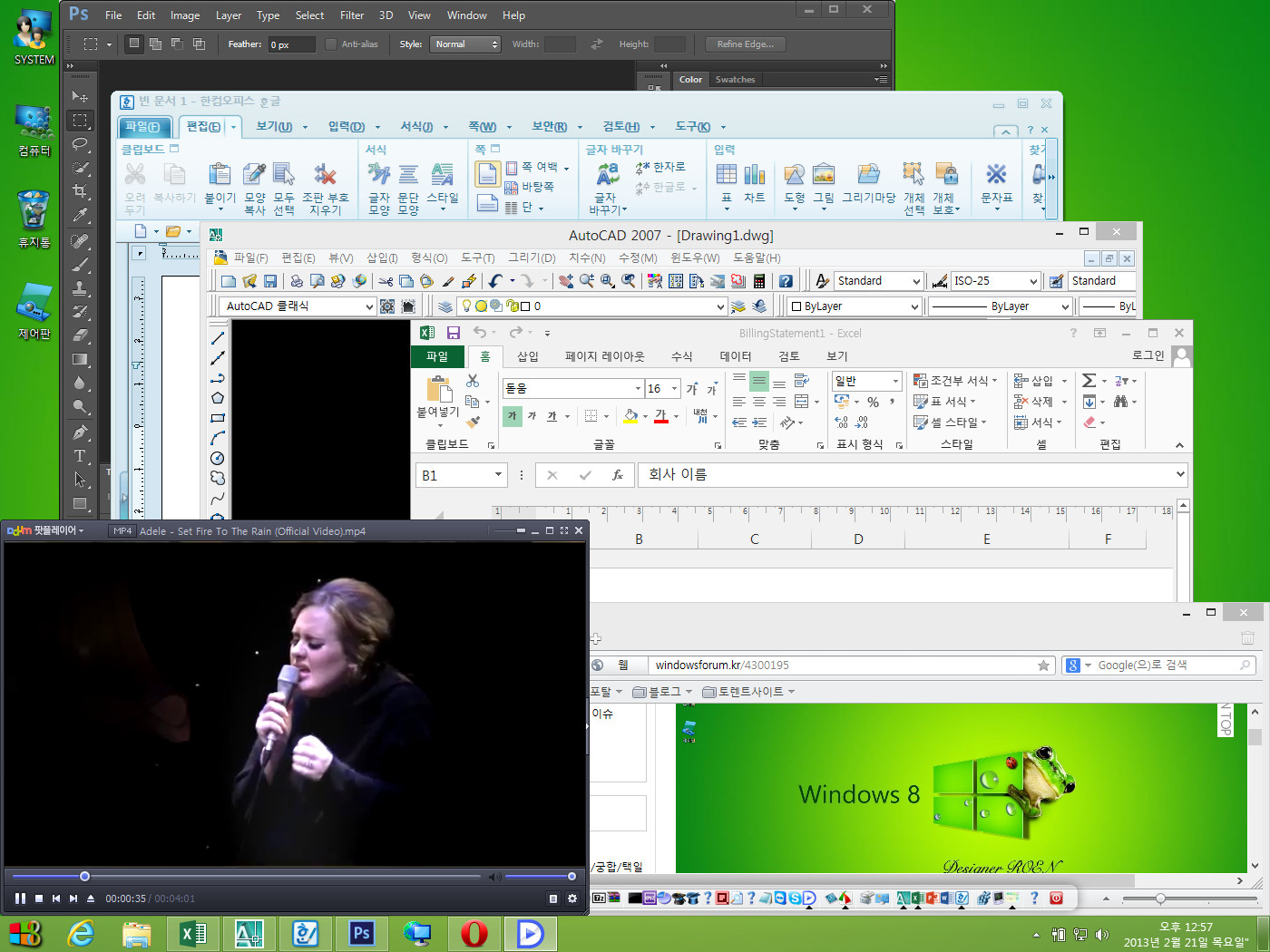
Task: Toggle bold formatting in Excel ribbon
Action: pos(513,416)
